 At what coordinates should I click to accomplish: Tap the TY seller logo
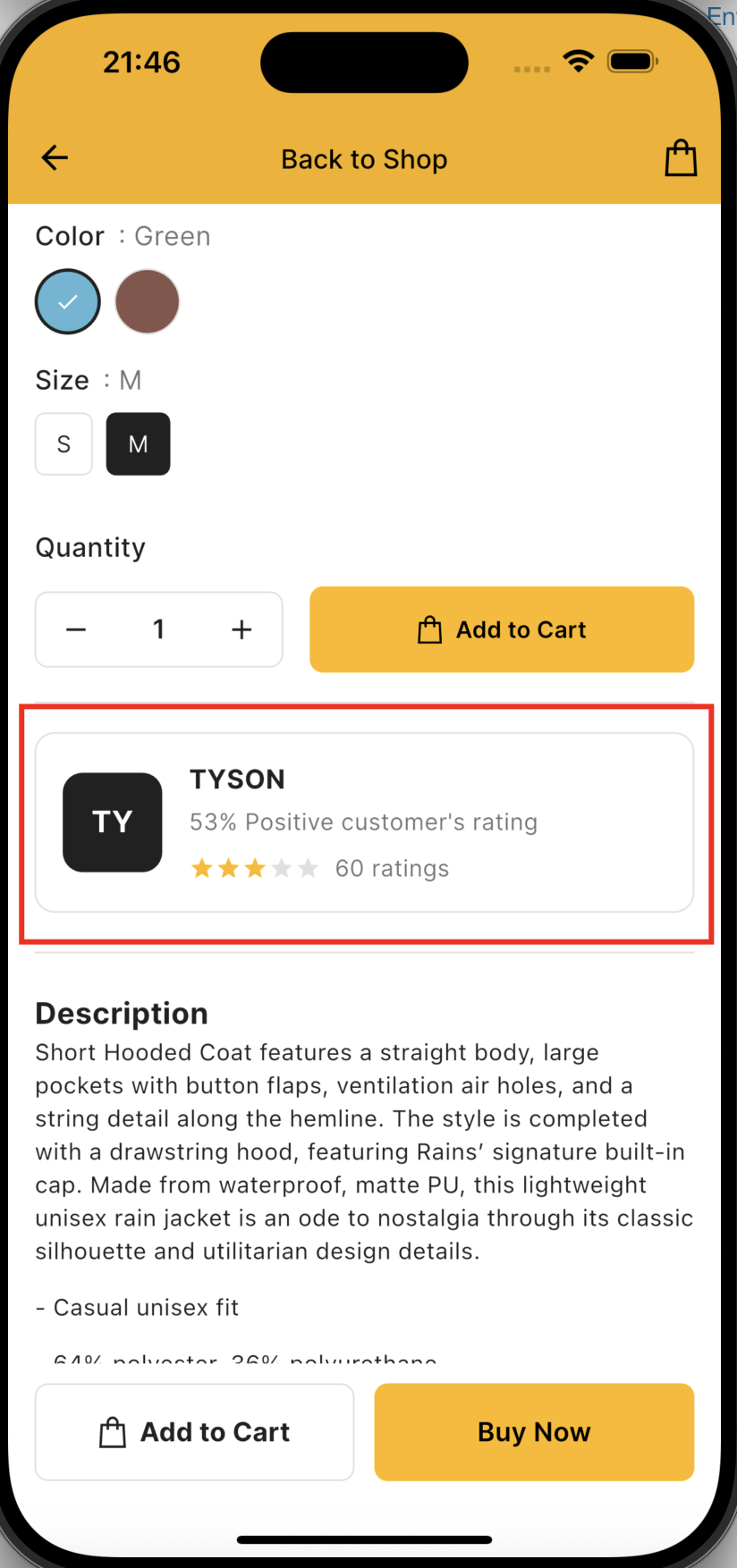[113, 822]
